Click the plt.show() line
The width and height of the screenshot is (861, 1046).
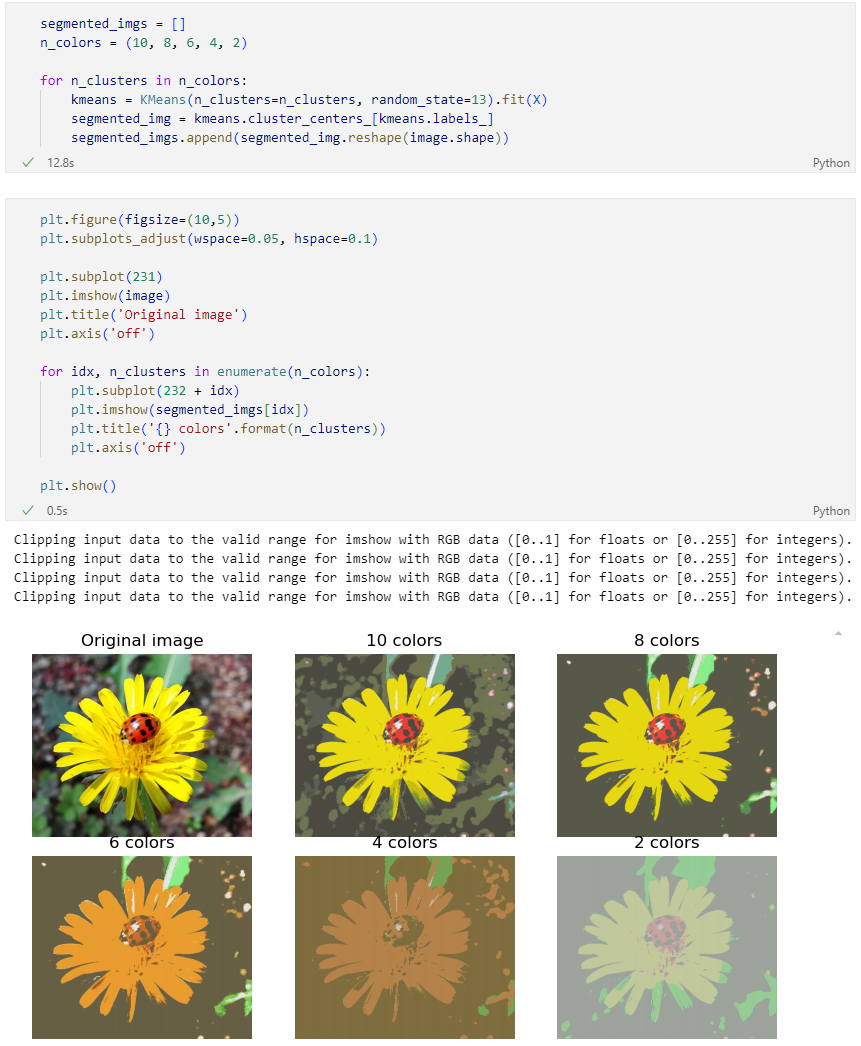click(x=78, y=486)
